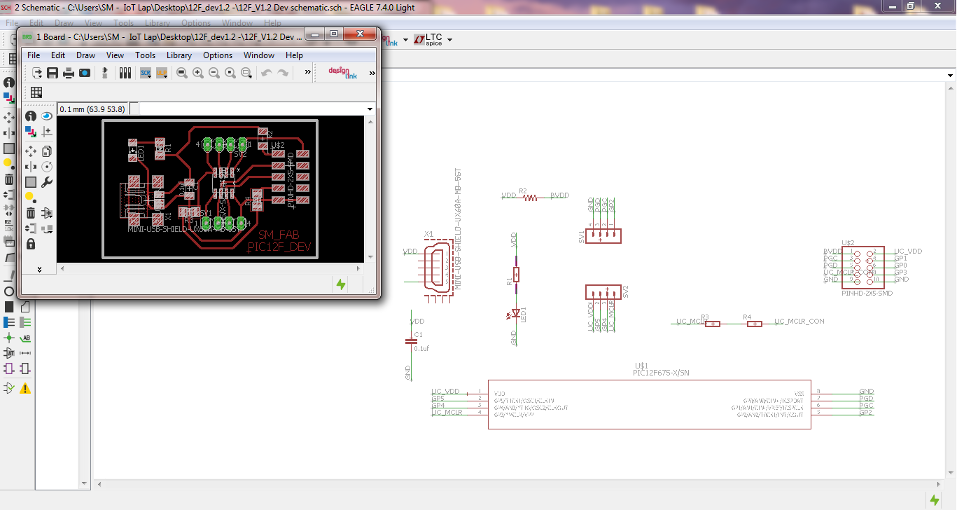Click the LTC spice button in Schematic toolbar
Viewport: 957px width, 510px height.
(x=428, y=40)
